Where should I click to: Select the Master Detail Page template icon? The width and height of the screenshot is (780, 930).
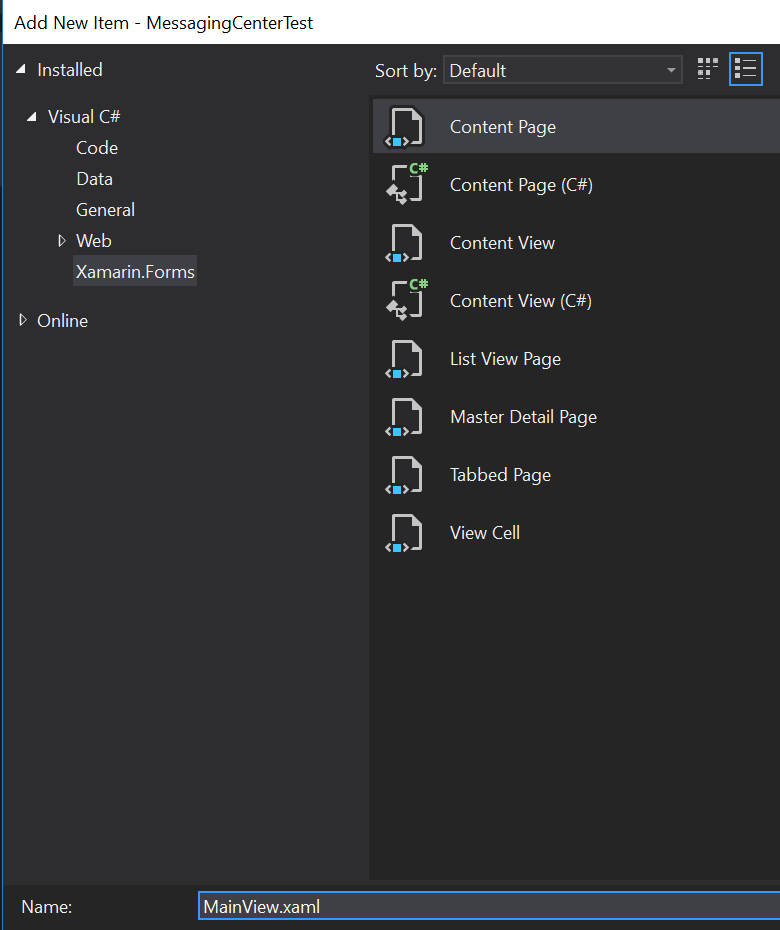[404, 417]
